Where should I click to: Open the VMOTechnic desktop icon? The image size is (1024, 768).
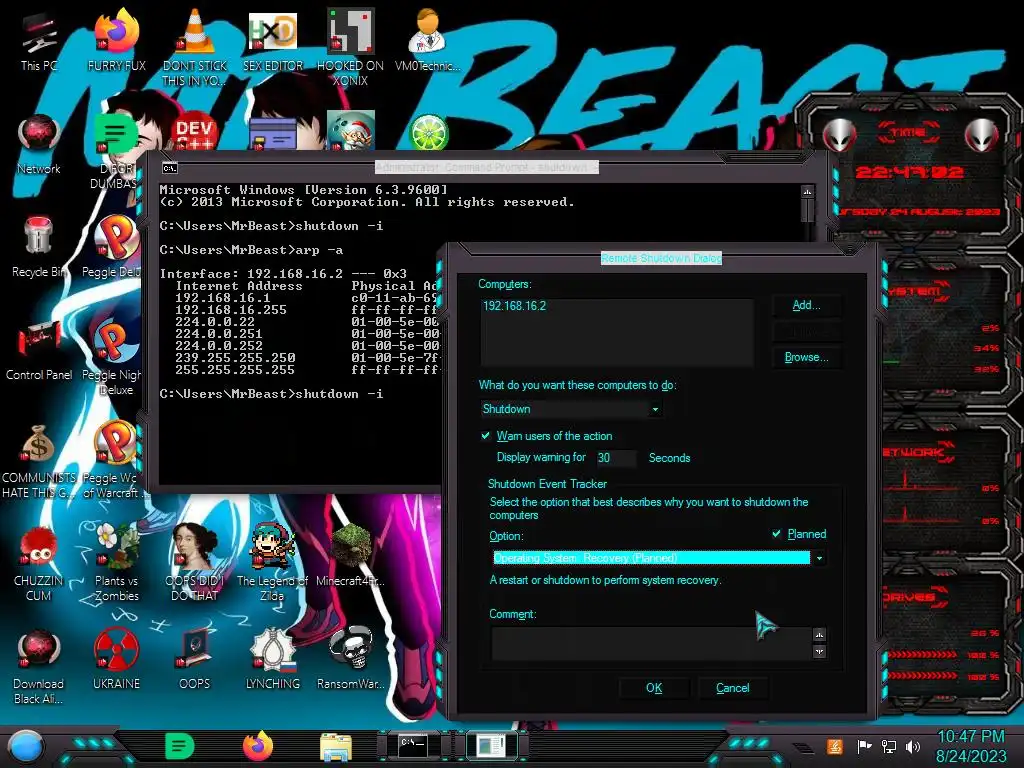coord(428,40)
